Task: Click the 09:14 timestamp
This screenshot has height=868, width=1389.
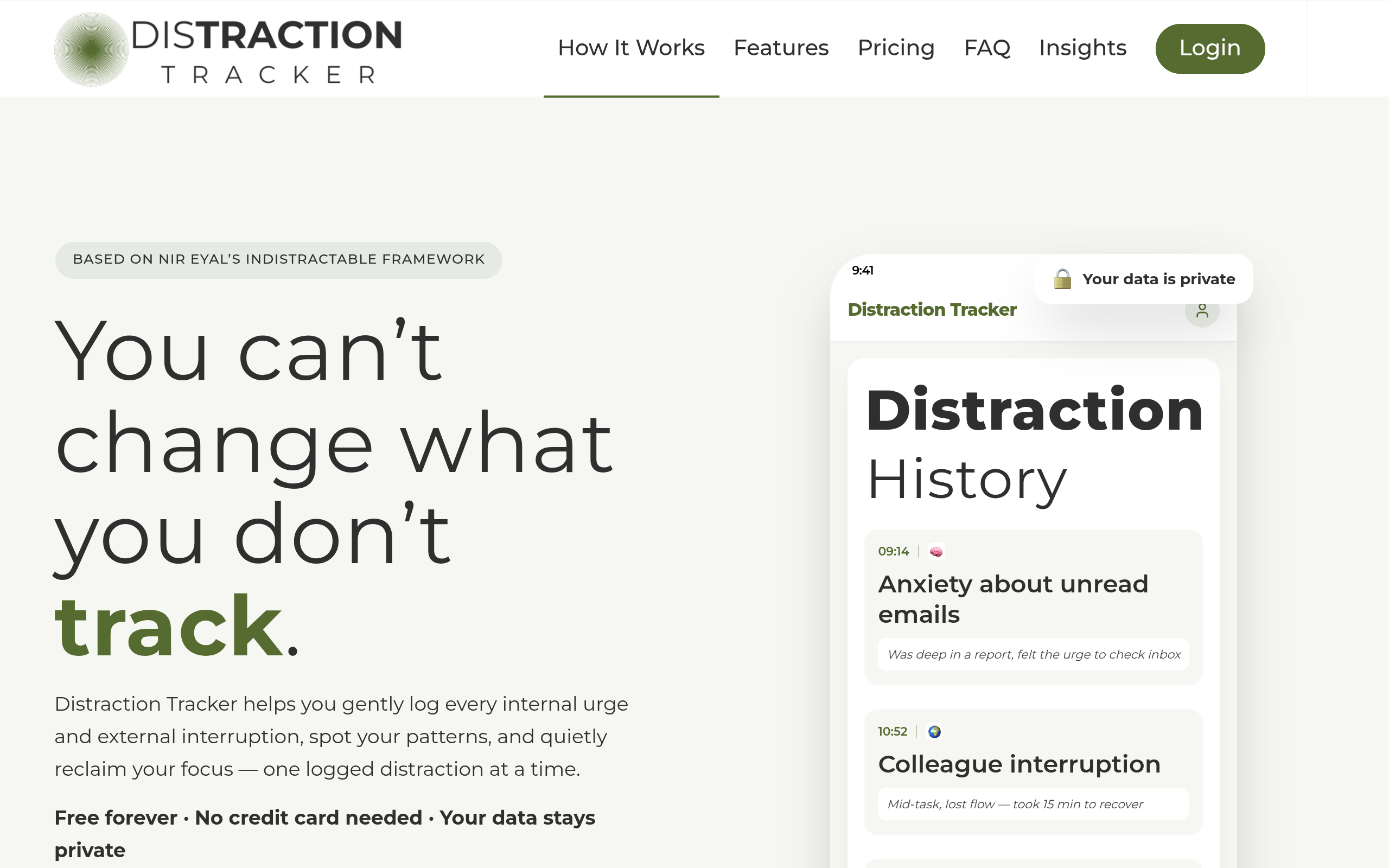Action: (893, 551)
